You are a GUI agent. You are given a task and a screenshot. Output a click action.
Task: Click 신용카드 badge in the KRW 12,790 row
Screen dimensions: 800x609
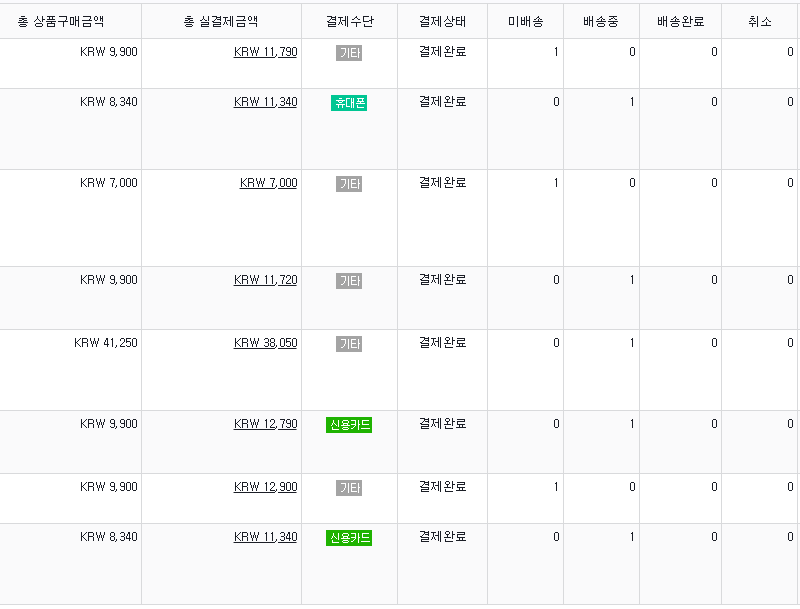point(349,425)
